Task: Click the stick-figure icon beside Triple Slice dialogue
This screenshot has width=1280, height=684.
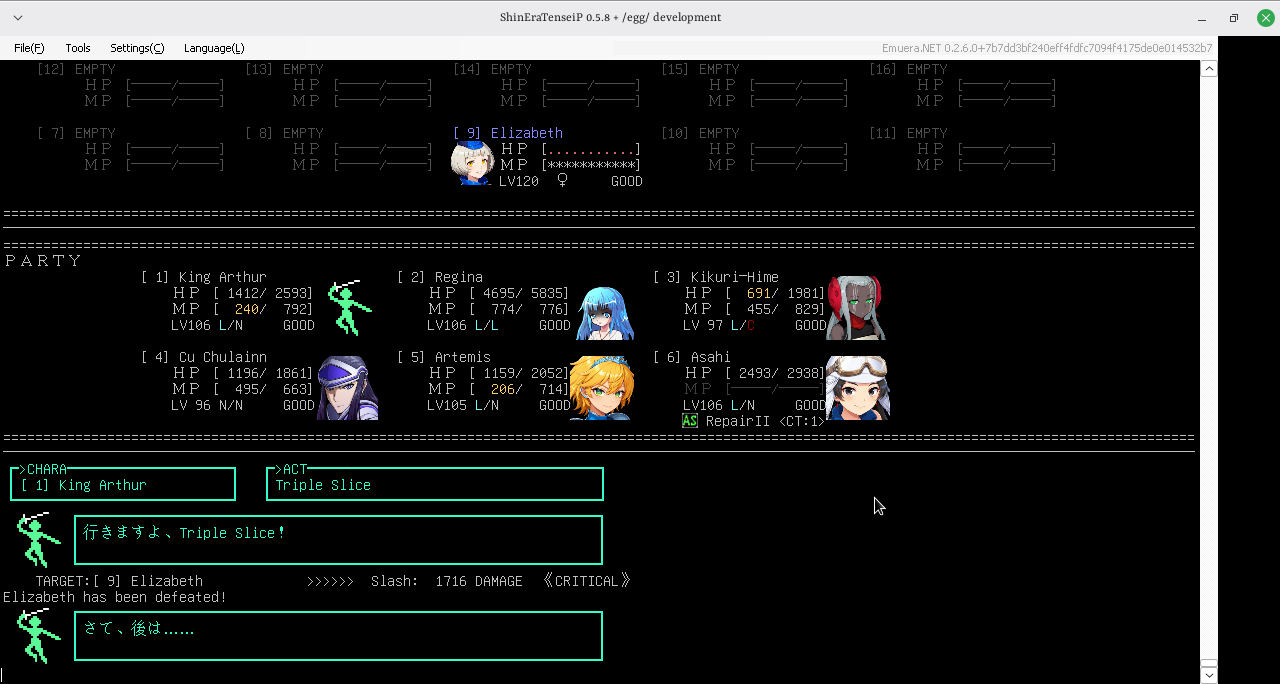Action: pos(38,540)
